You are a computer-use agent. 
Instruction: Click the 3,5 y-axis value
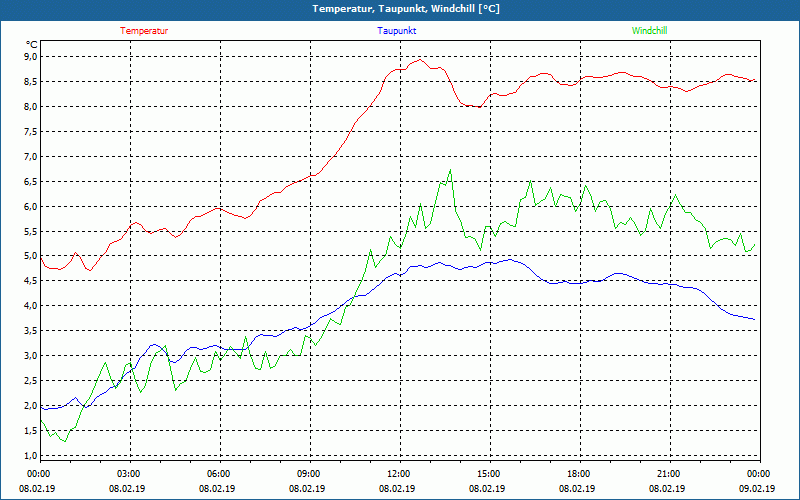32,331
